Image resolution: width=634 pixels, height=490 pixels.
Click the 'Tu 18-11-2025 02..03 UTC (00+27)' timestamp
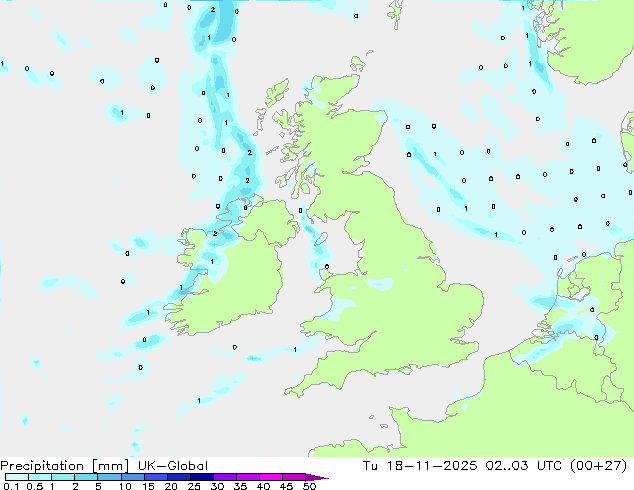pyautogui.click(x=495, y=466)
